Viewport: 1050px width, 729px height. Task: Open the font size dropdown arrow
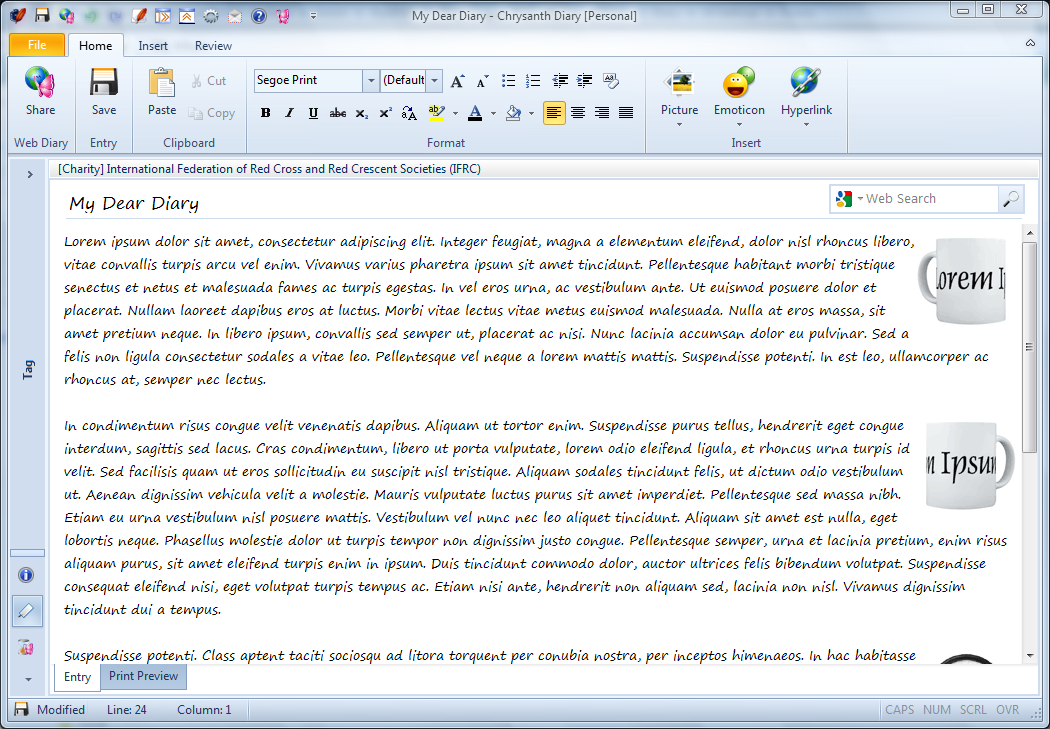pyautogui.click(x=435, y=80)
